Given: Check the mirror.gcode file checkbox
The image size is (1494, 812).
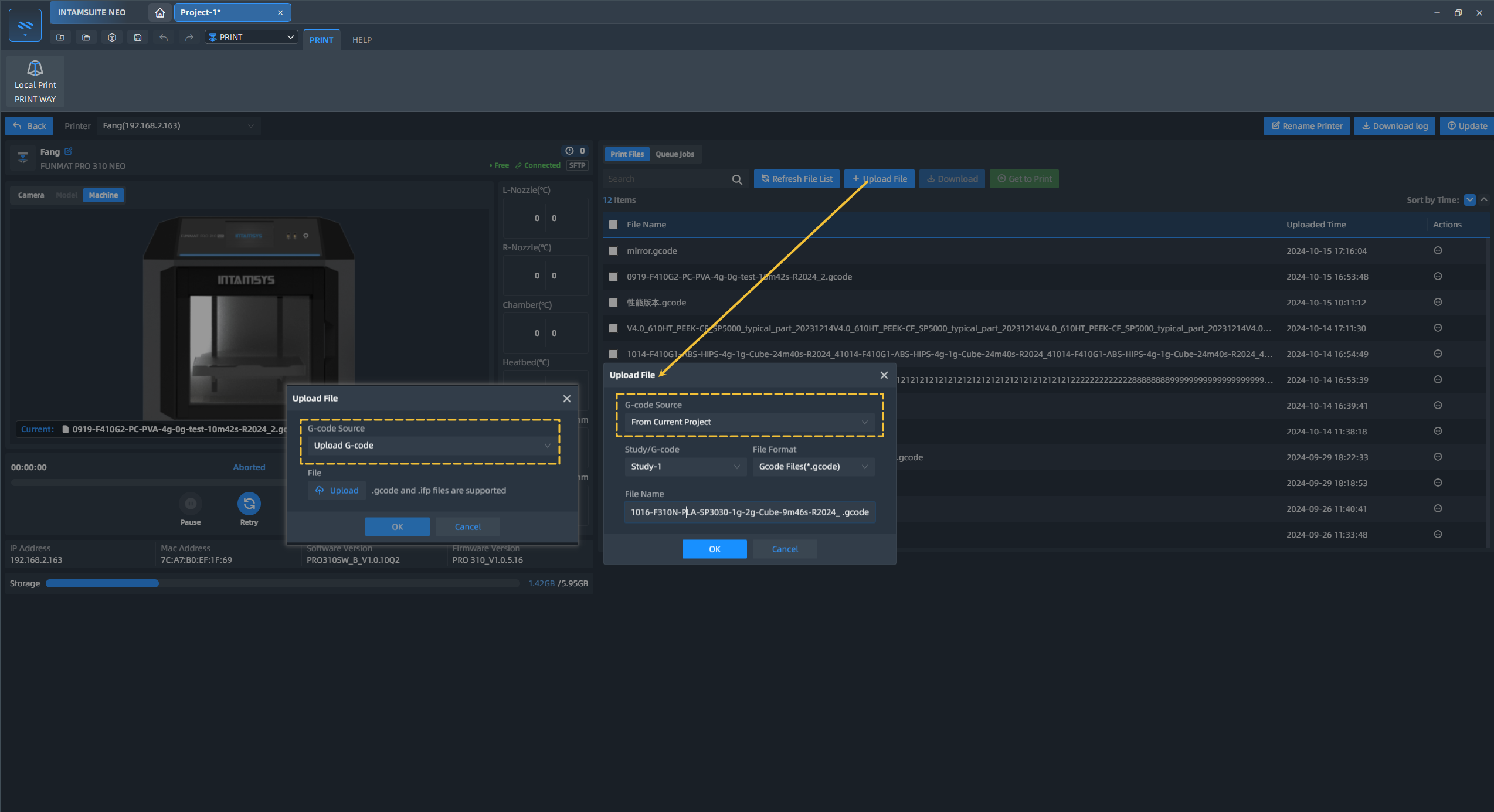Looking at the screenshot, I should 613,250.
